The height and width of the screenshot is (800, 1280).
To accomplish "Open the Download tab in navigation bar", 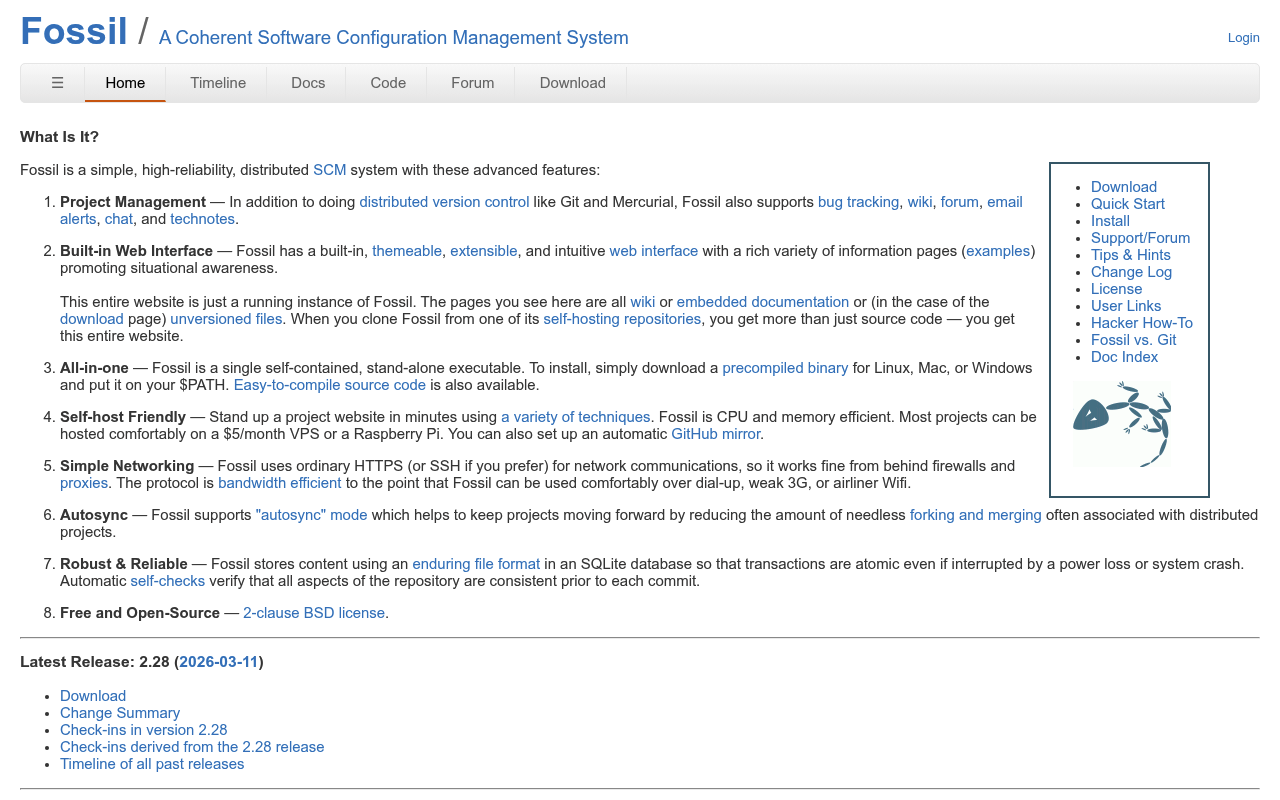I will [572, 83].
